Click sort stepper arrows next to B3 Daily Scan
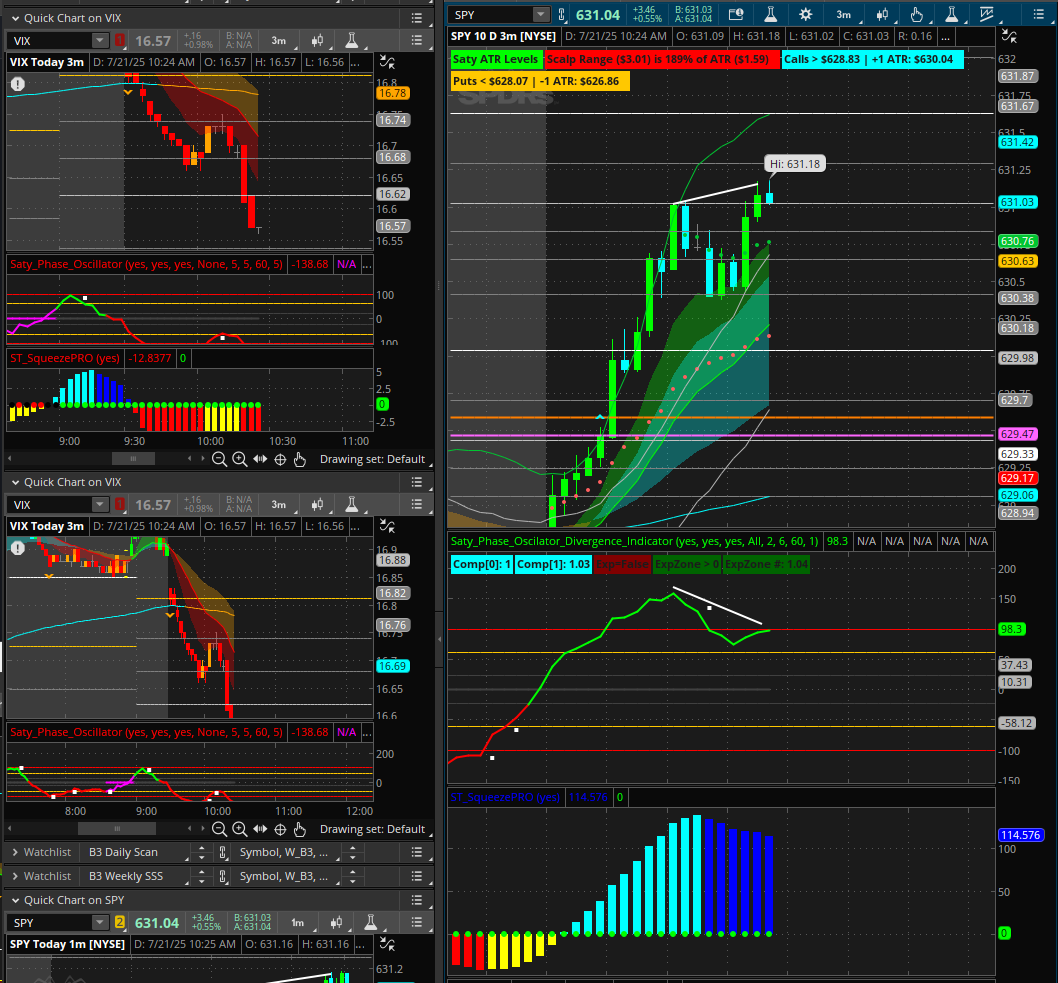The height and width of the screenshot is (983, 1058). [x=201, y=853]
